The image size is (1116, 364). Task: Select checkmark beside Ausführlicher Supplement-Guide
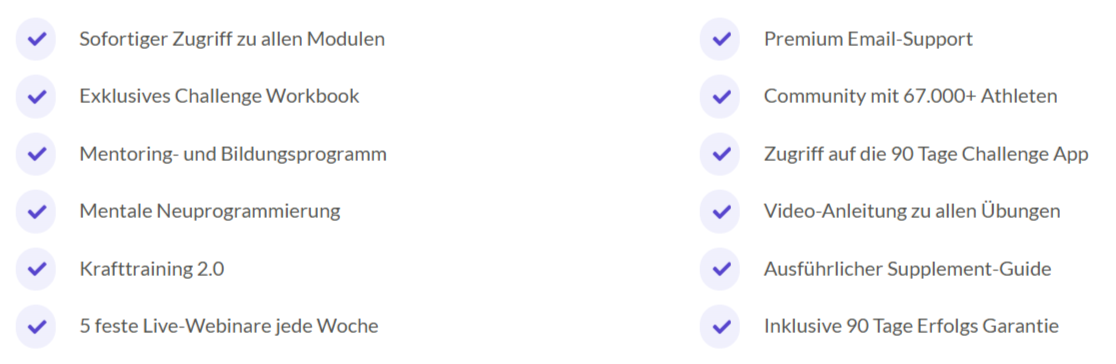[x=721, y=269]
